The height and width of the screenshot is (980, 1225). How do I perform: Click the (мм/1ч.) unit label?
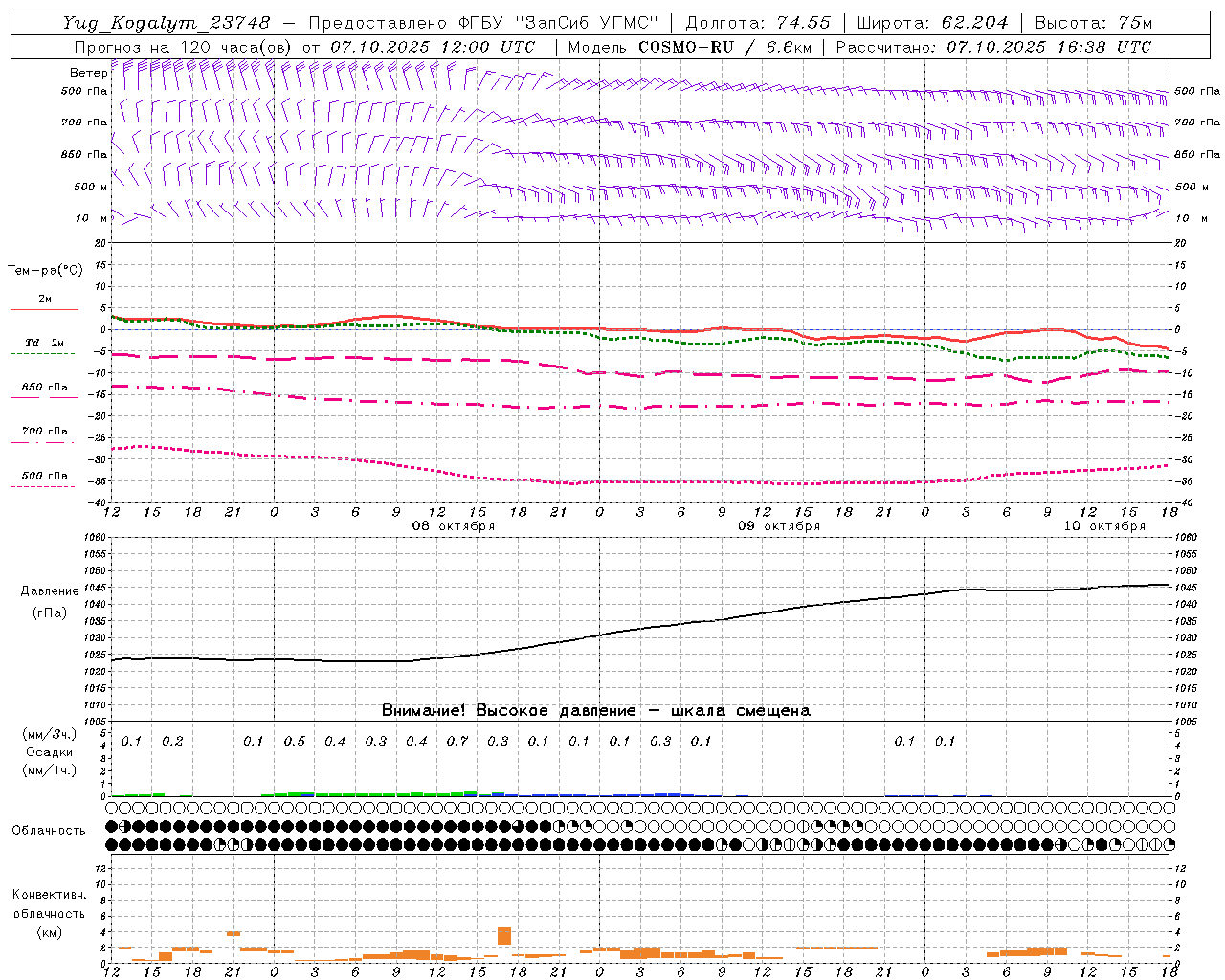(x=50, y=770)
